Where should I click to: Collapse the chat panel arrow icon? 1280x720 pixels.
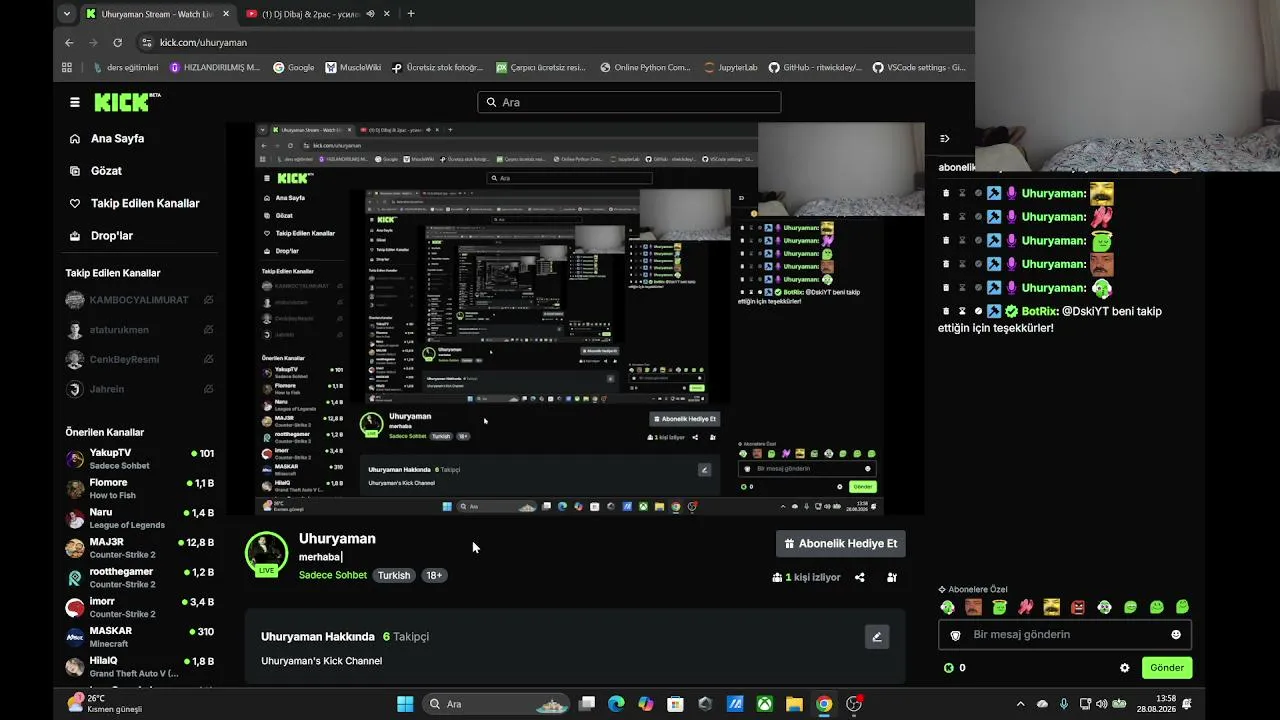click(x=945, y=139)
